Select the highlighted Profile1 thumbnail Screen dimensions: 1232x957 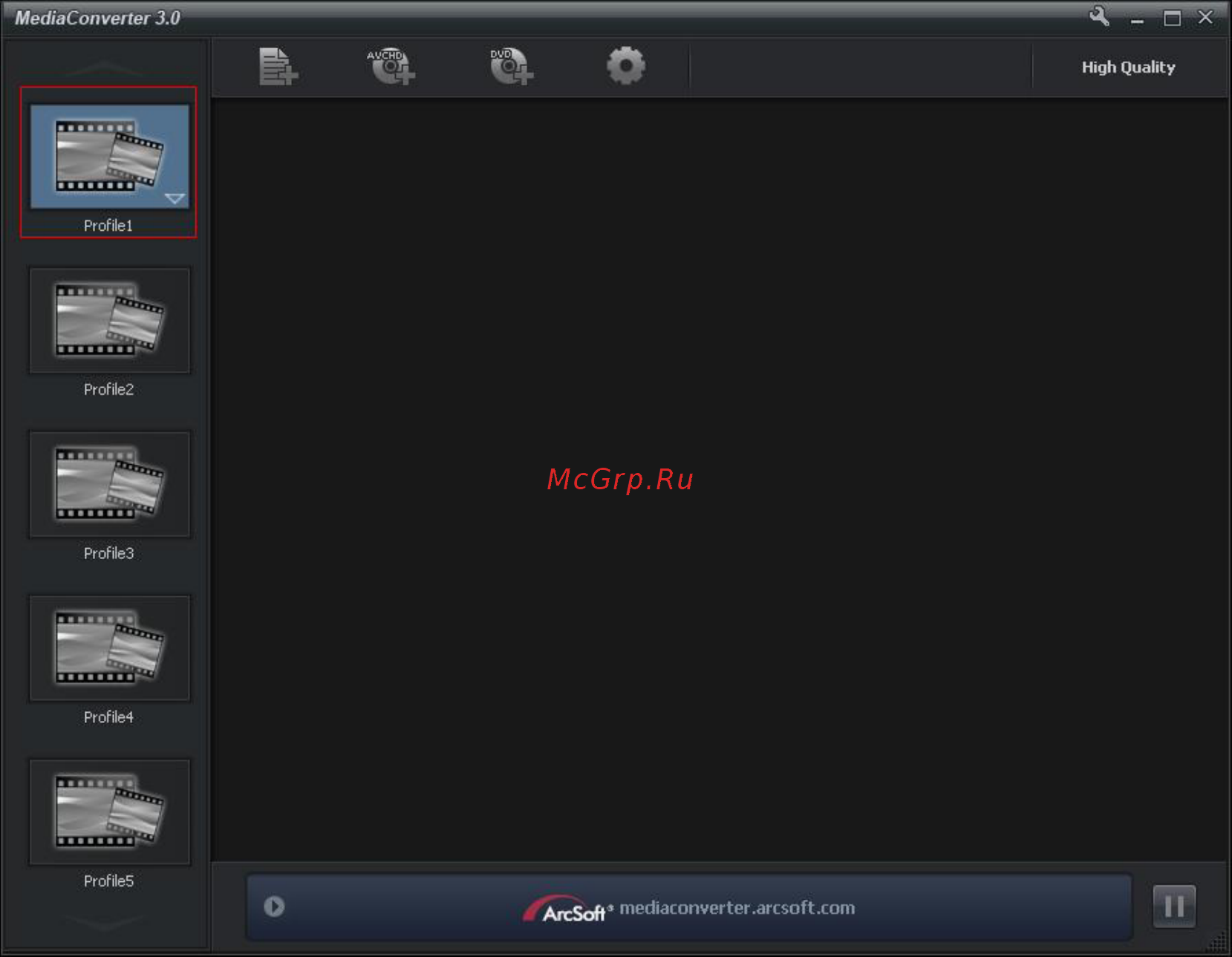[x=110, y=157]
